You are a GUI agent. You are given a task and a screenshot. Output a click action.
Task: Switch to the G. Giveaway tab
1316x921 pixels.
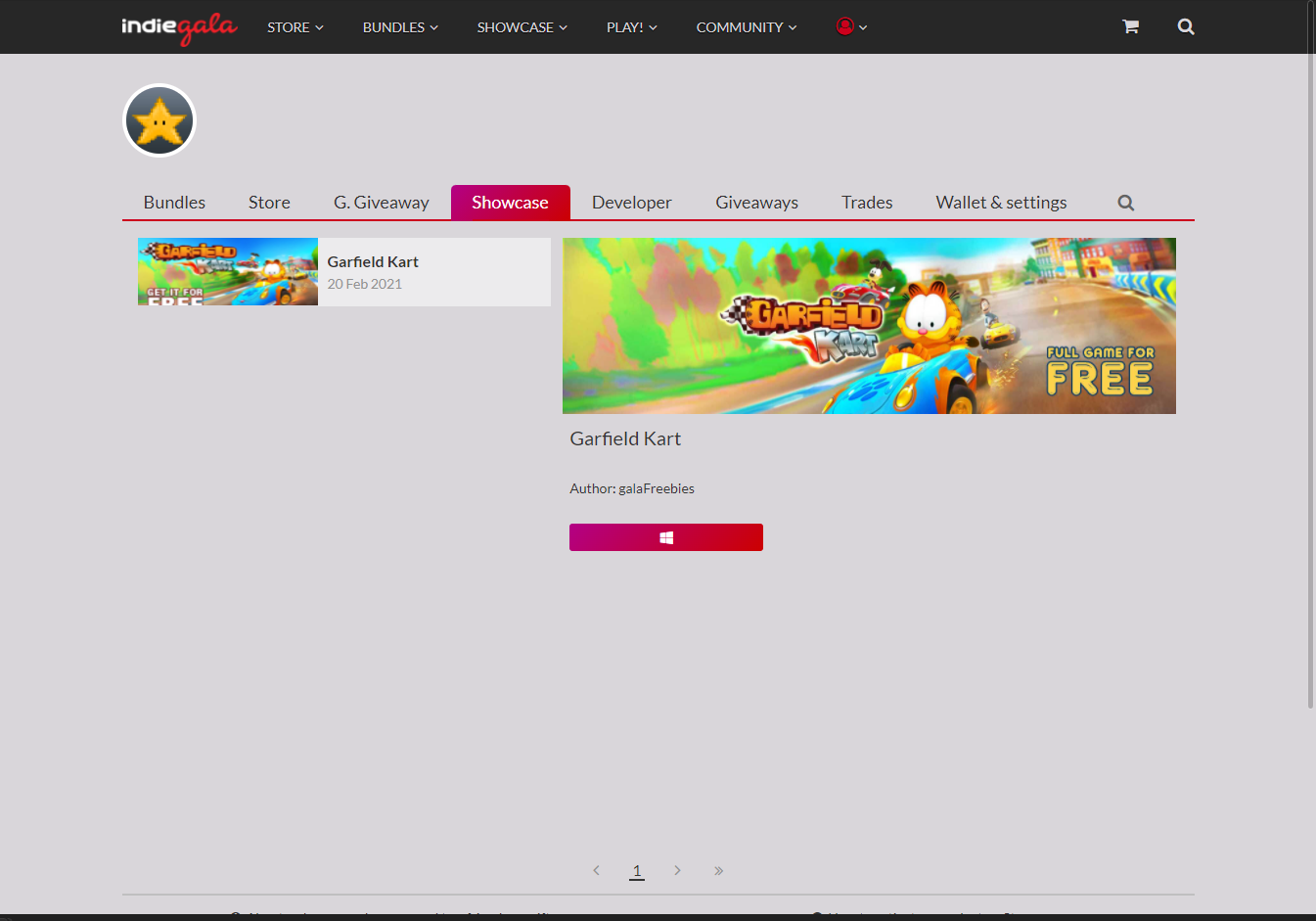[382, 203]
